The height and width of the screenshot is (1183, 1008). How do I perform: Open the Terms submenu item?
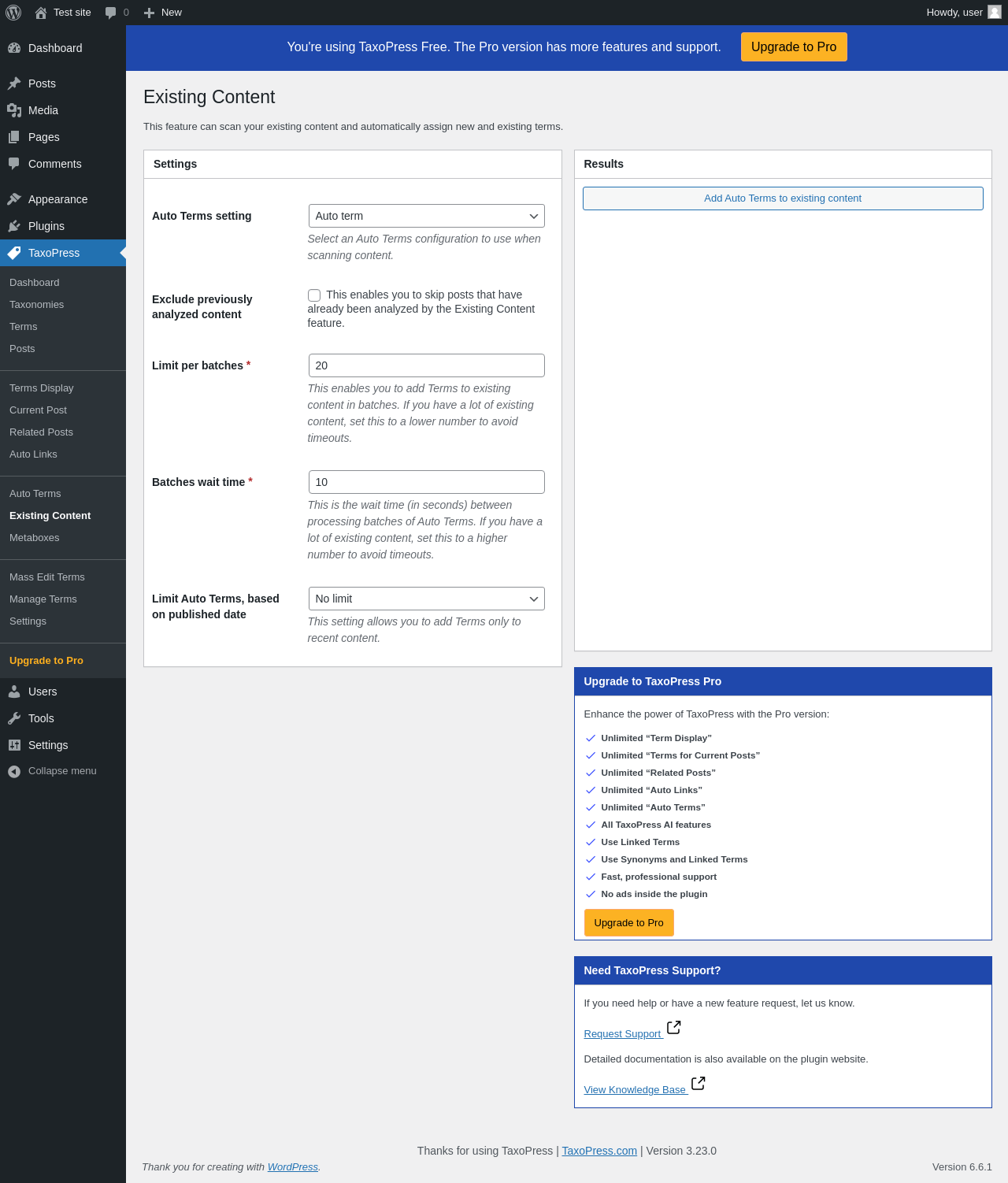(24, 327)
